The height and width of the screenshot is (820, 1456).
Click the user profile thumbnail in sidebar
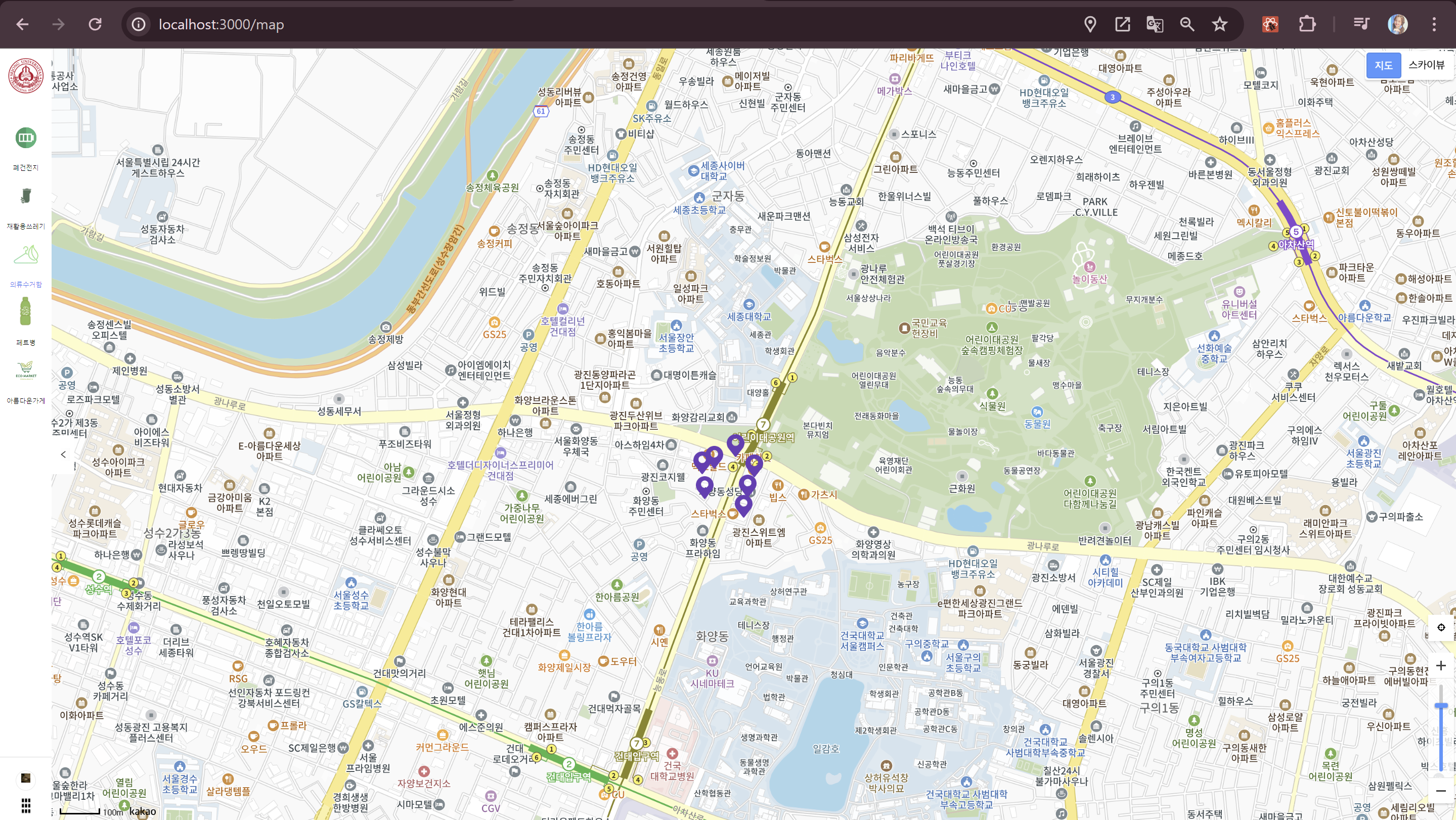(x=25, y=778)
